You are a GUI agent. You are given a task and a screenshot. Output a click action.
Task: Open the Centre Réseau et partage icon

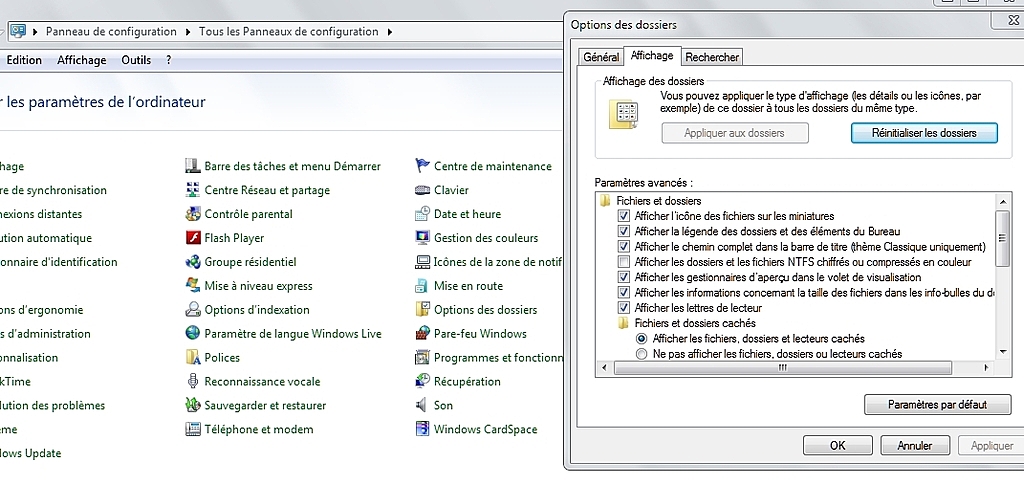tap(193, 190)
